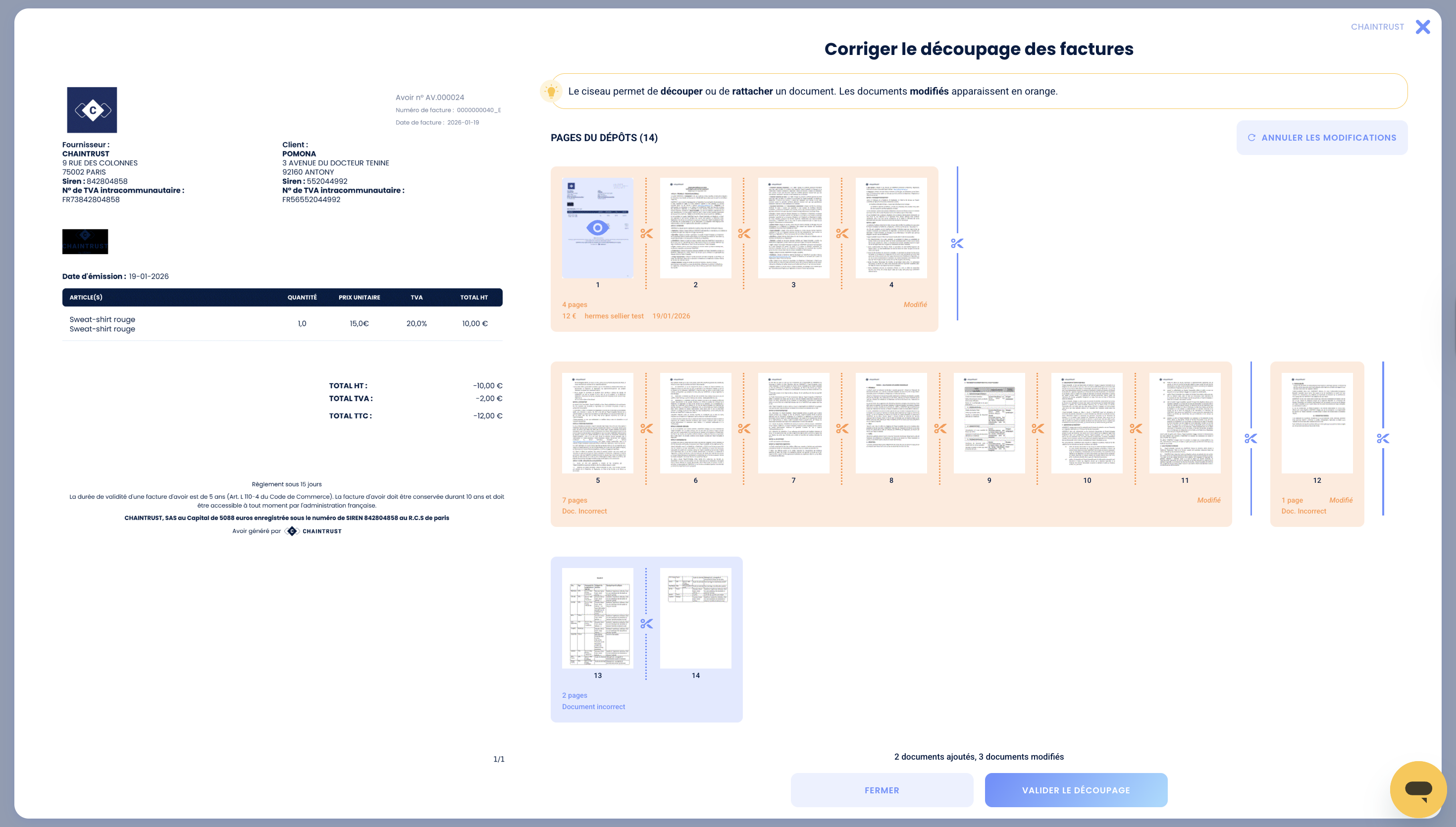The height and width of the screenshot is (827, 1456).
Task: Click scissors between pages 13 and 14
Action: (646, 623)
